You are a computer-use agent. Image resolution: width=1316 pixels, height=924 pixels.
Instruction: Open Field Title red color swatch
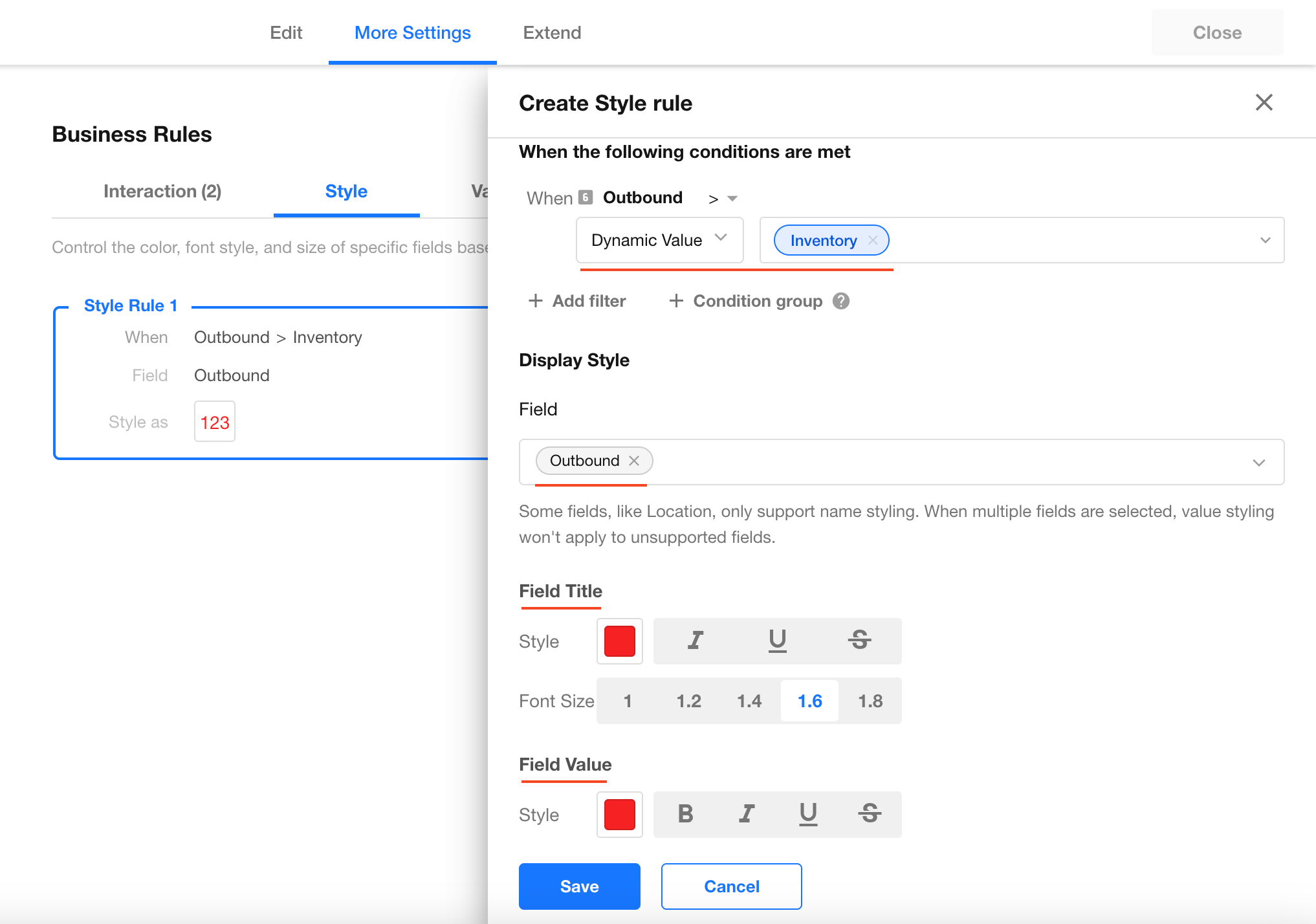(x=619, y=641)
